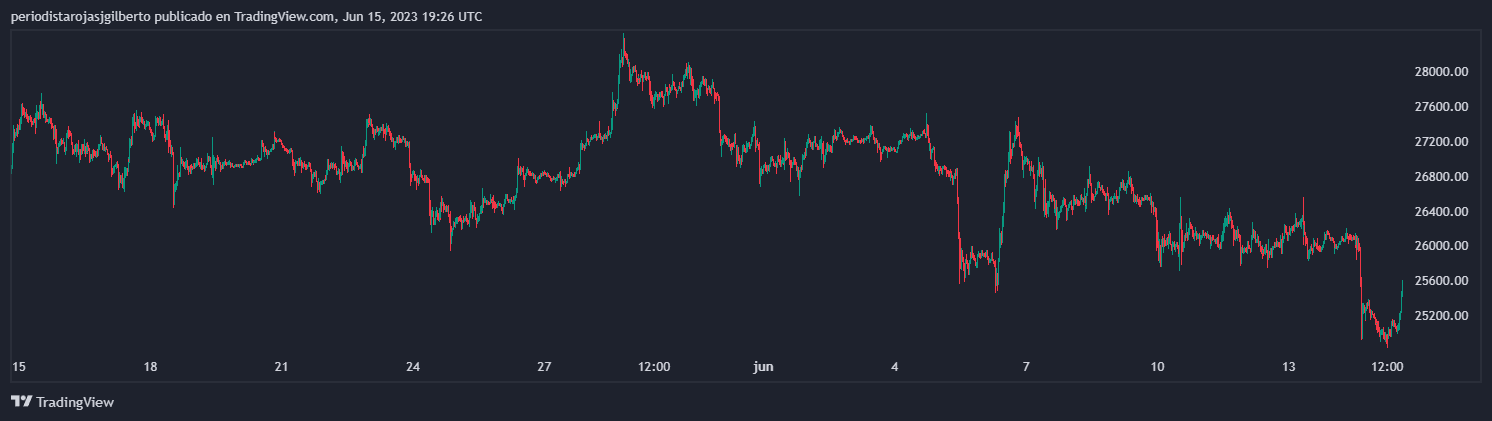Select the 25200.00 price axis label
The width and height of the screenshot is (1492, 421).
click(x=1440, y=316)
